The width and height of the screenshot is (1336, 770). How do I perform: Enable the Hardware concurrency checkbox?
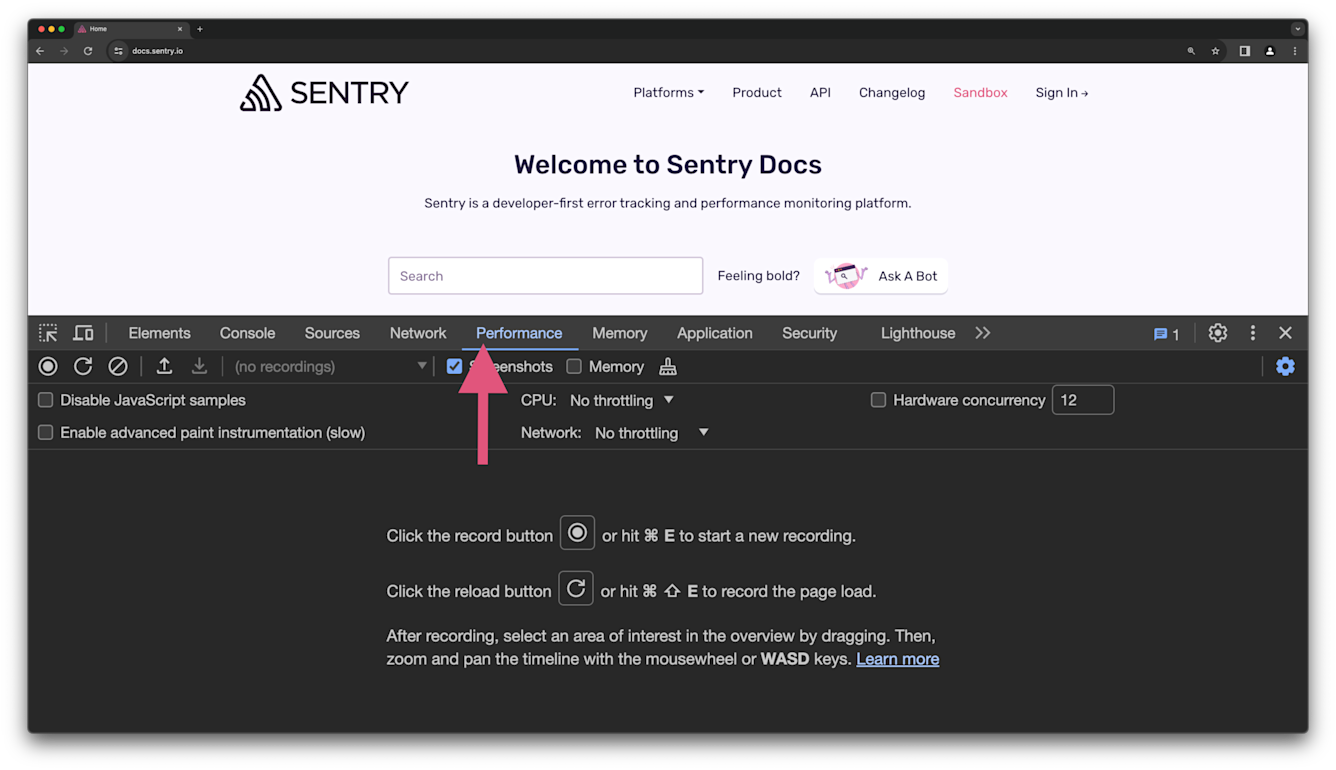tap(878, 400)
